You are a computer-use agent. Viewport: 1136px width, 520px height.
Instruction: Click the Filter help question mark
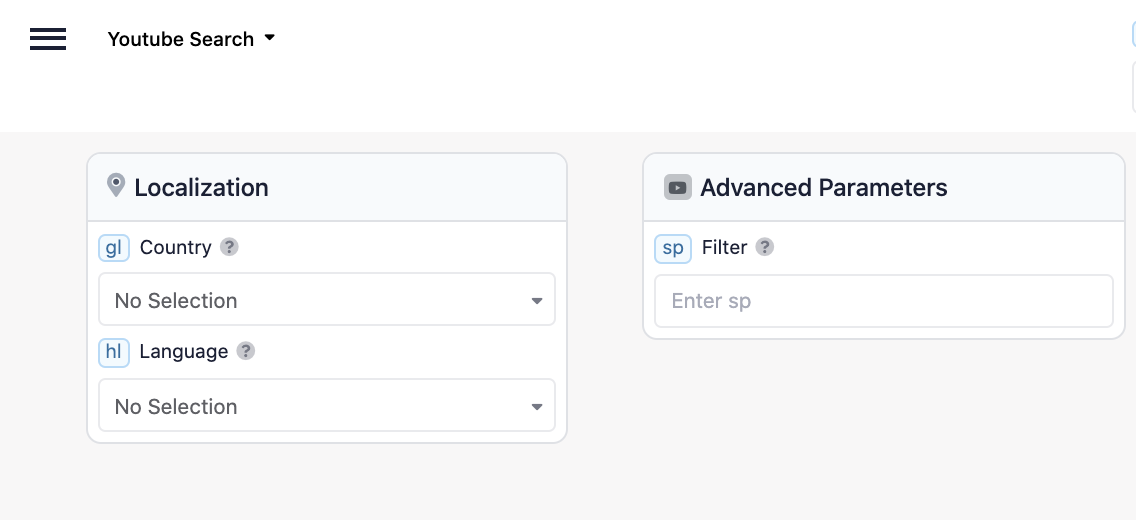tap(764, 247)
